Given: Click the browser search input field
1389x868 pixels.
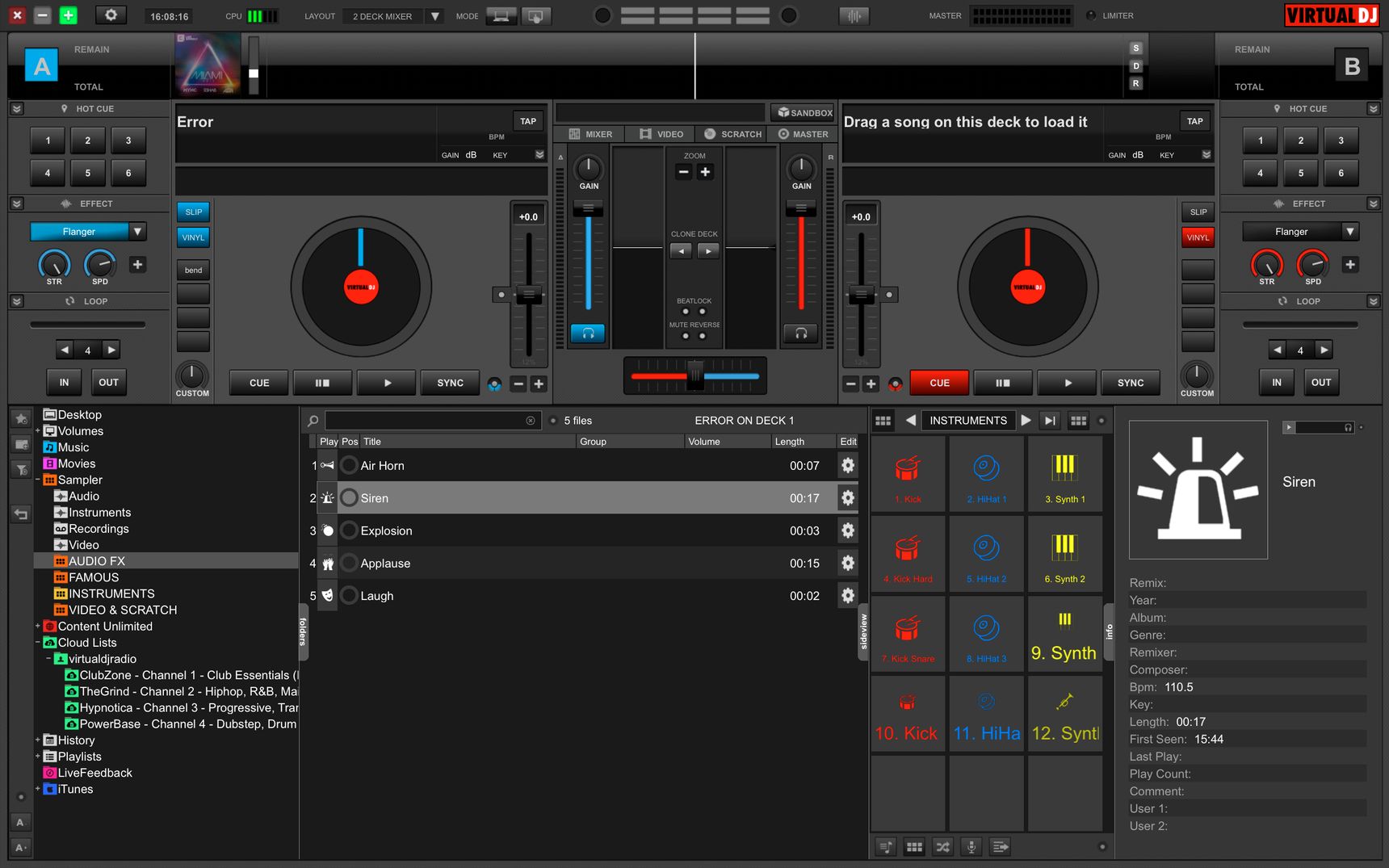Looking at the screenshot, I should [432, 421].
